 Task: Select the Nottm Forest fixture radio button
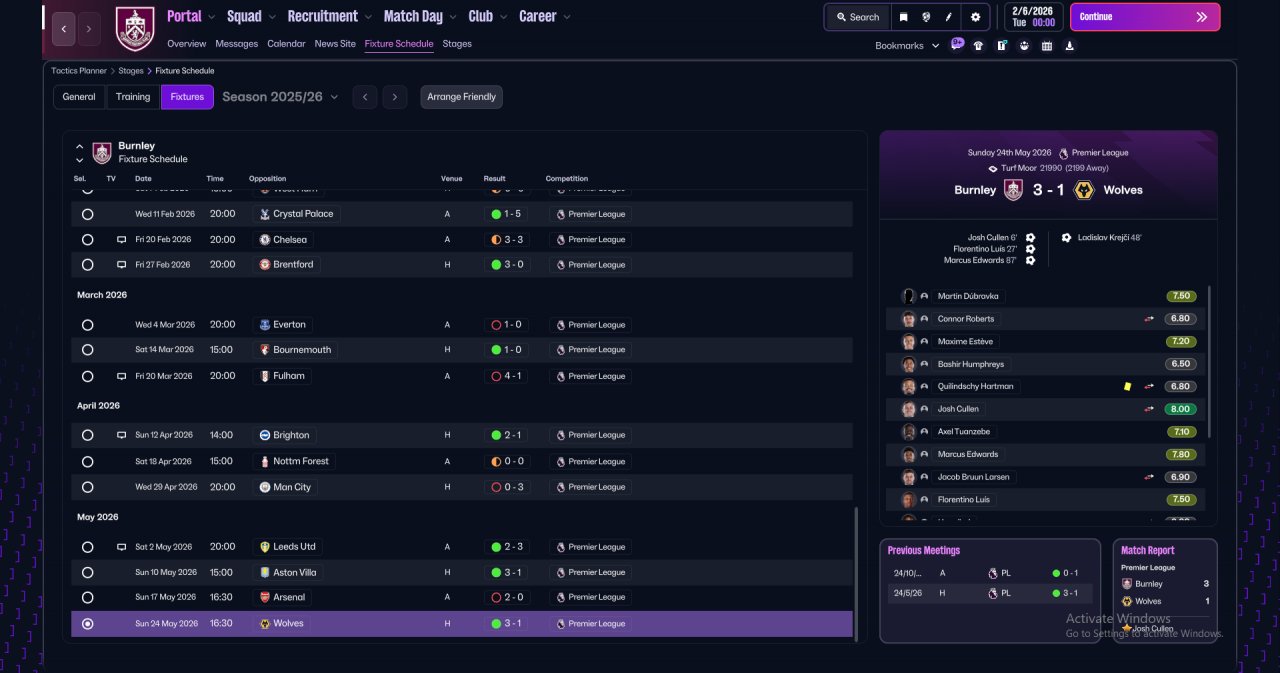click(87, 462)
